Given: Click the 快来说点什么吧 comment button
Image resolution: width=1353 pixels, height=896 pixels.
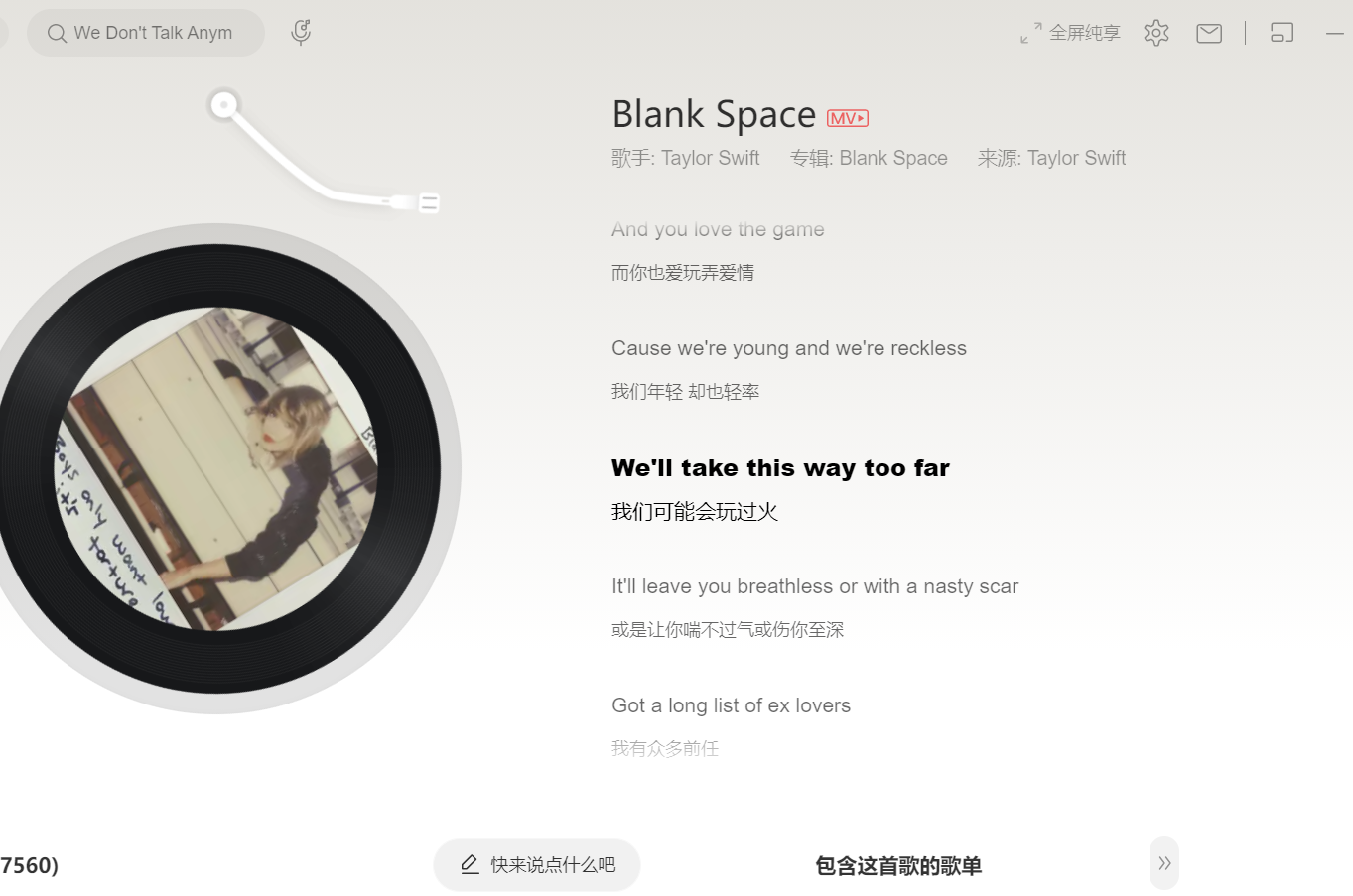Looking at the screenshot, I should [537, 865].
